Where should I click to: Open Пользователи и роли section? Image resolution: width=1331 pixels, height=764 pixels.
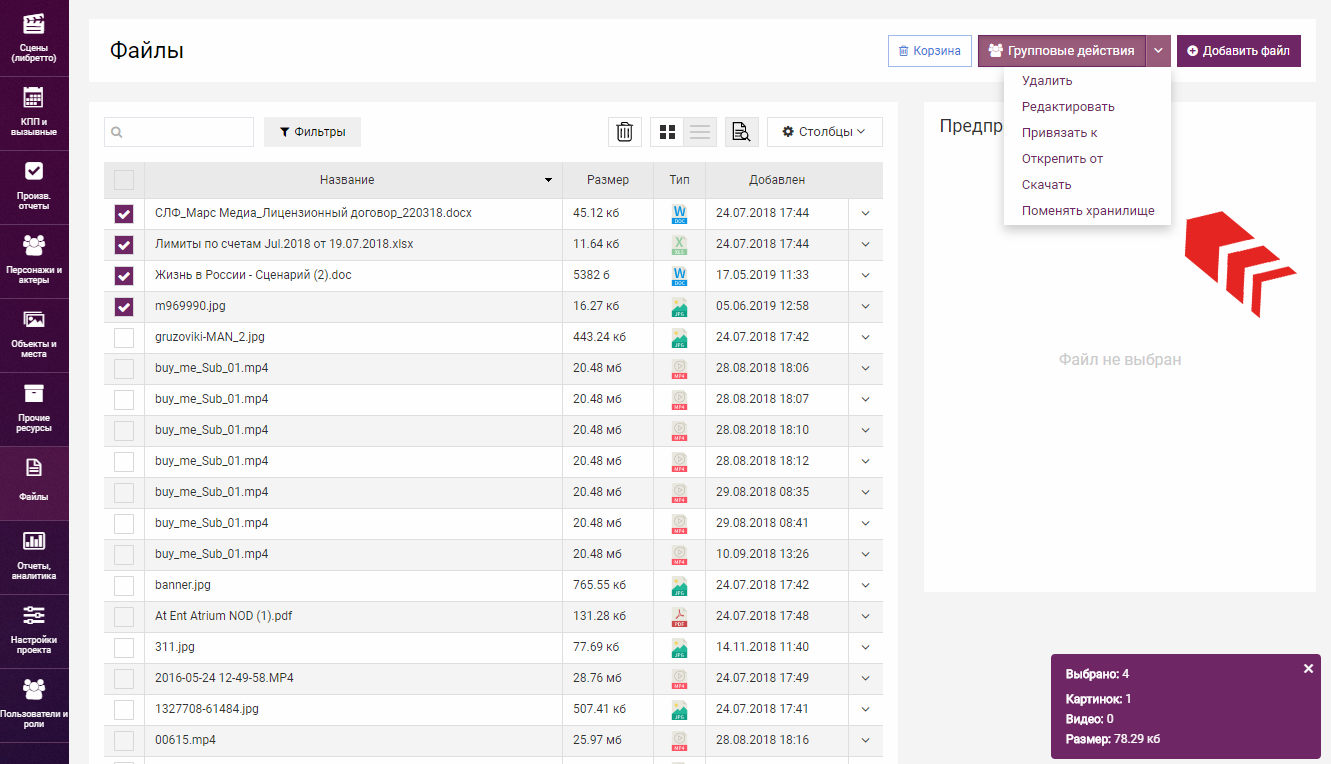34,704
